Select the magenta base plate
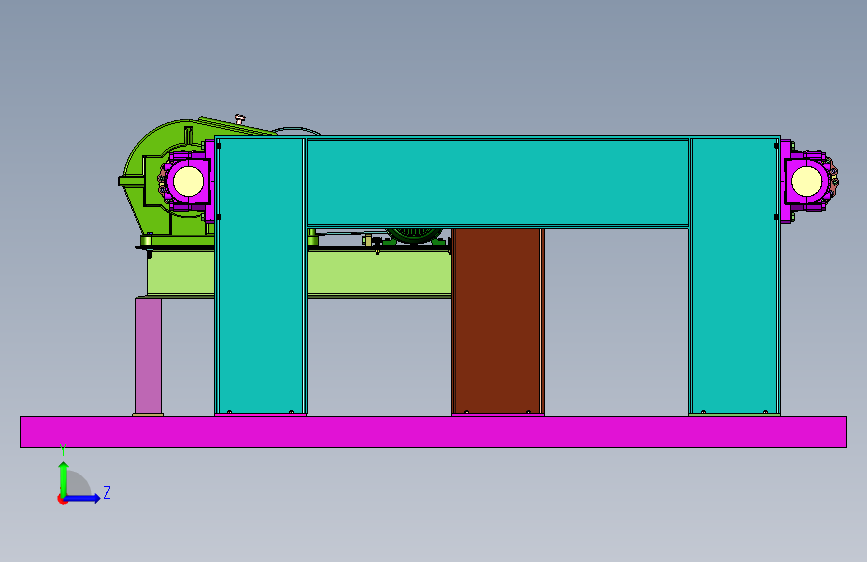This screenshot has height=562, width=867. [433, 432]
